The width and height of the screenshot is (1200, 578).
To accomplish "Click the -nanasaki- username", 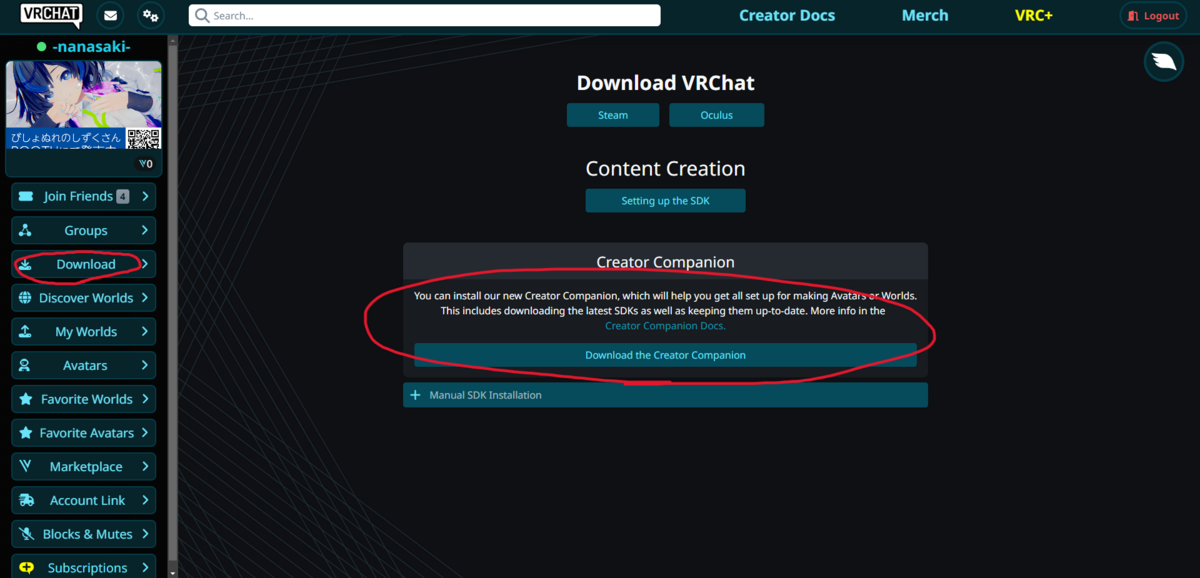I will click(x=91, y=47).
